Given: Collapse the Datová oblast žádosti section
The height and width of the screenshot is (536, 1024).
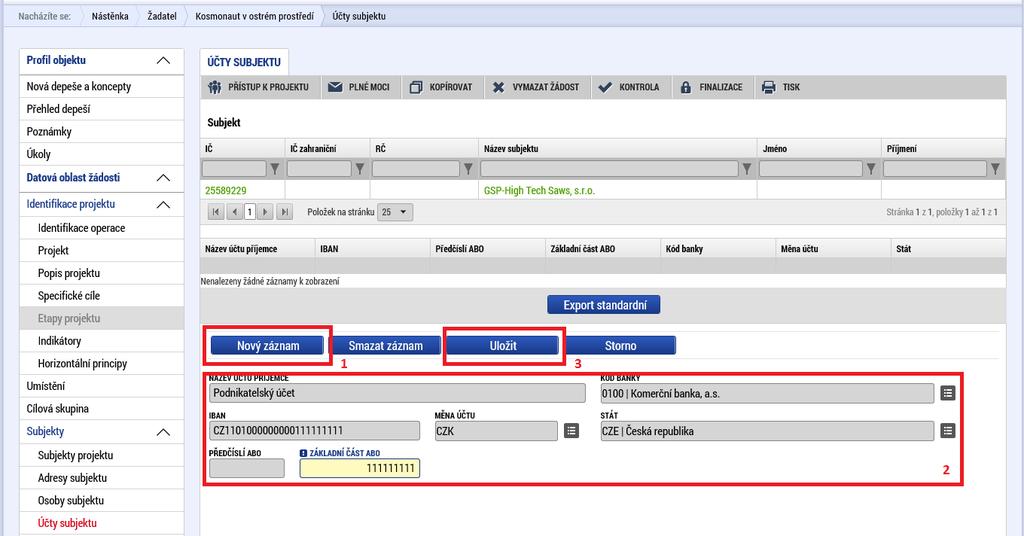Looking at the screenshot, I should click(163, 178).
